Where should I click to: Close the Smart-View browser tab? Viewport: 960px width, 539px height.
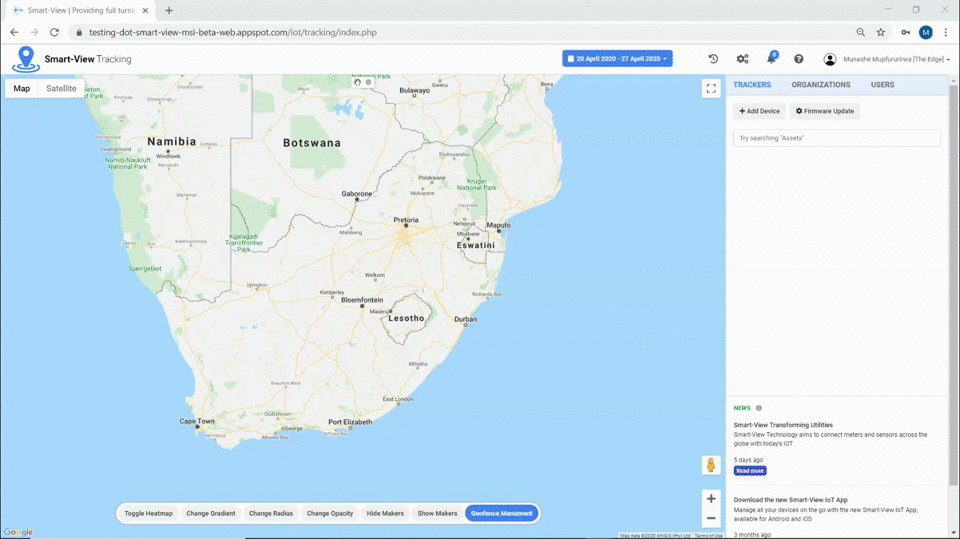(145, 10)
